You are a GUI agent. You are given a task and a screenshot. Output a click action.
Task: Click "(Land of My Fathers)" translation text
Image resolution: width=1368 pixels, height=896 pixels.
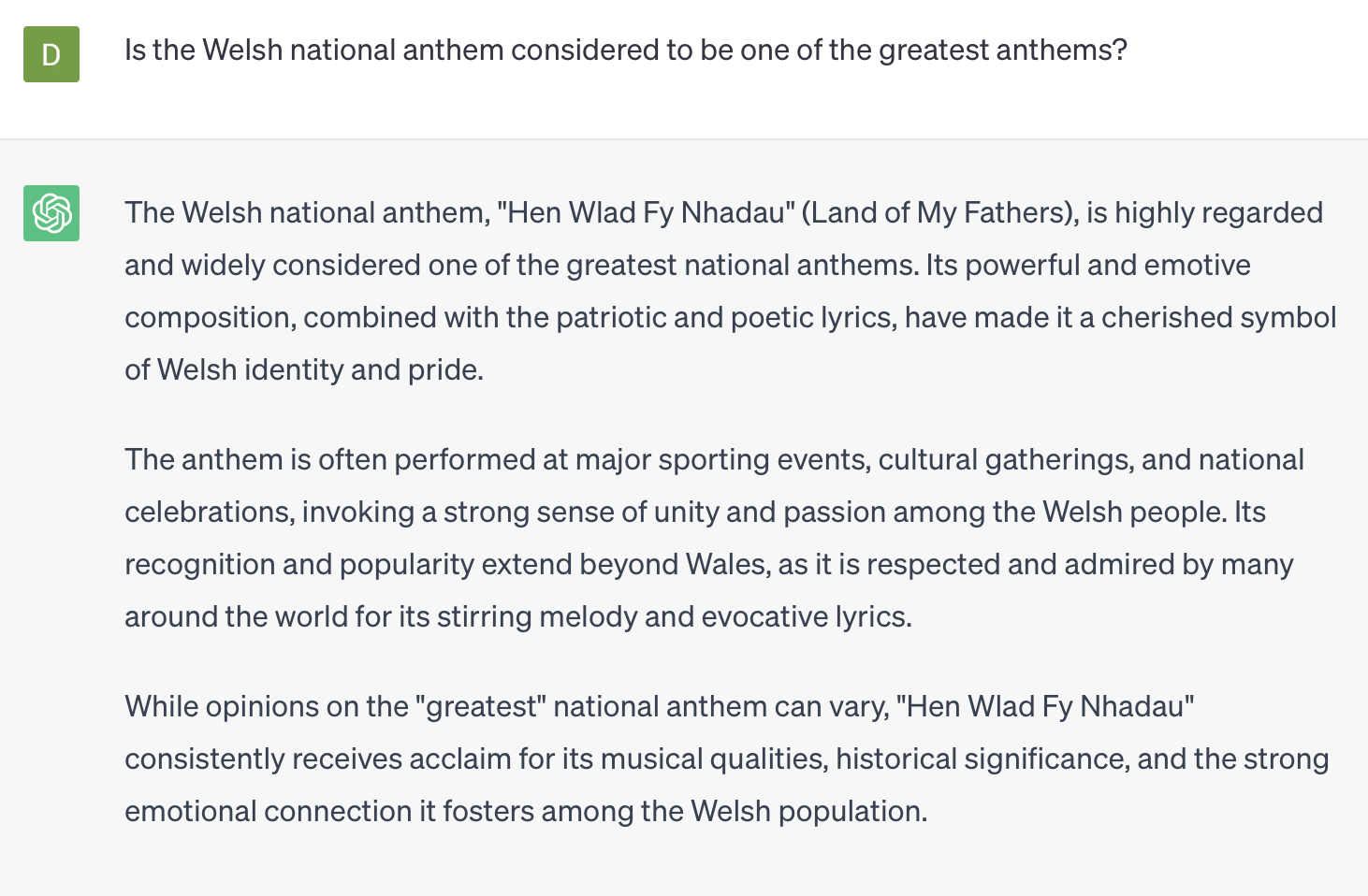[x=939, y=212]
